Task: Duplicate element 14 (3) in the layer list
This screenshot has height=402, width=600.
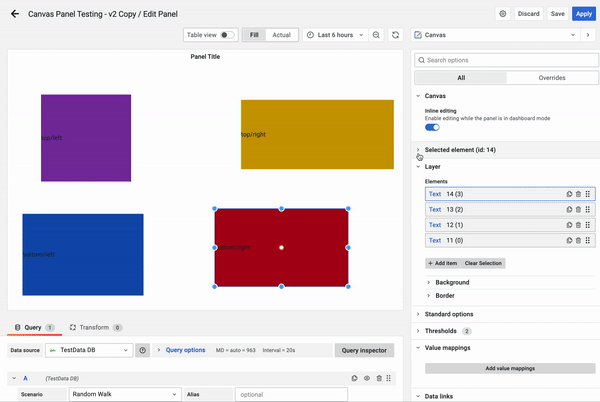Action: [568, 194]
